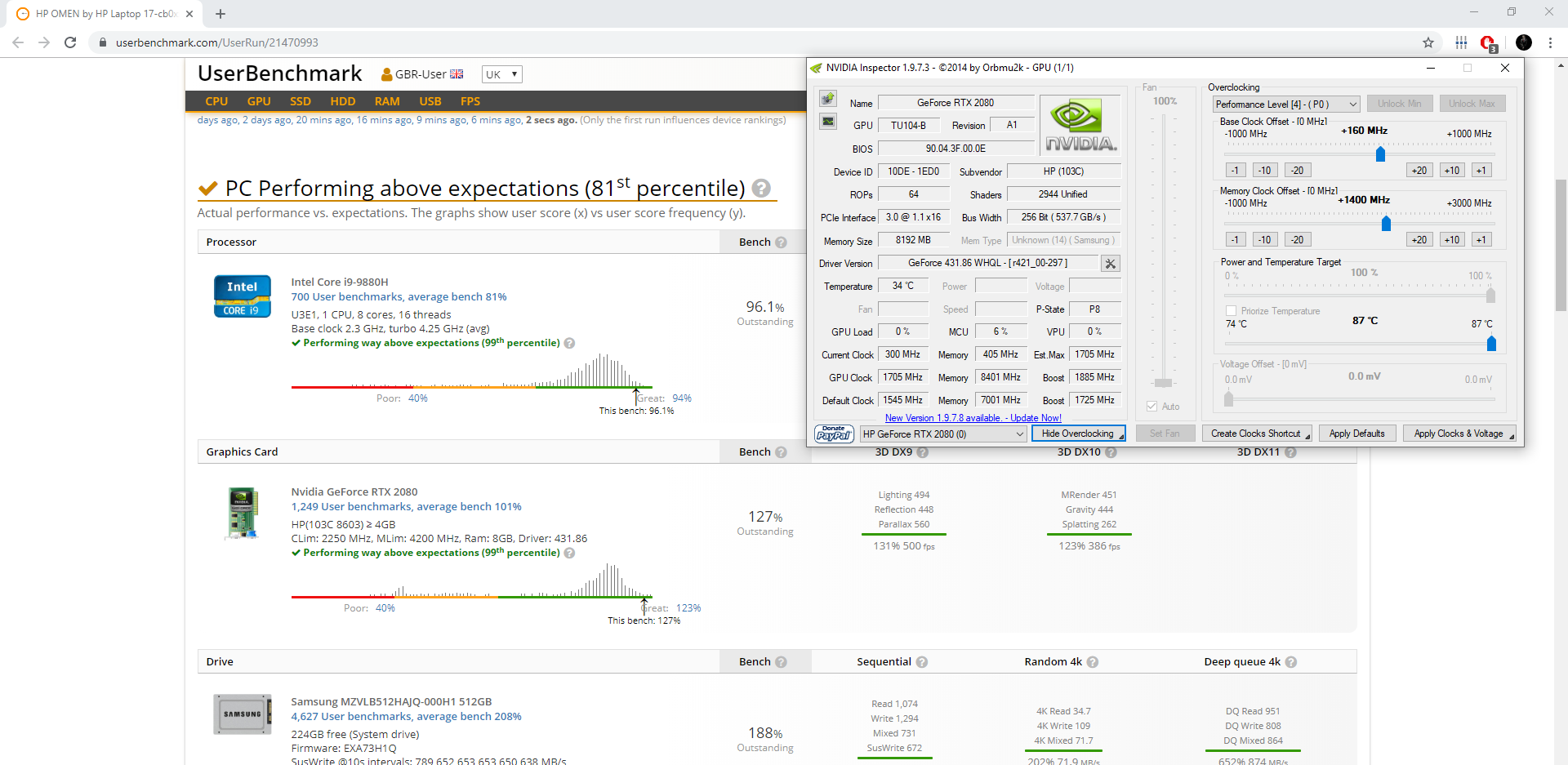The width and height of the screenshot is (1568, 765).
Task: Click the Intel Core i9 processor thumbnail
Action: (x=243, y=296)
